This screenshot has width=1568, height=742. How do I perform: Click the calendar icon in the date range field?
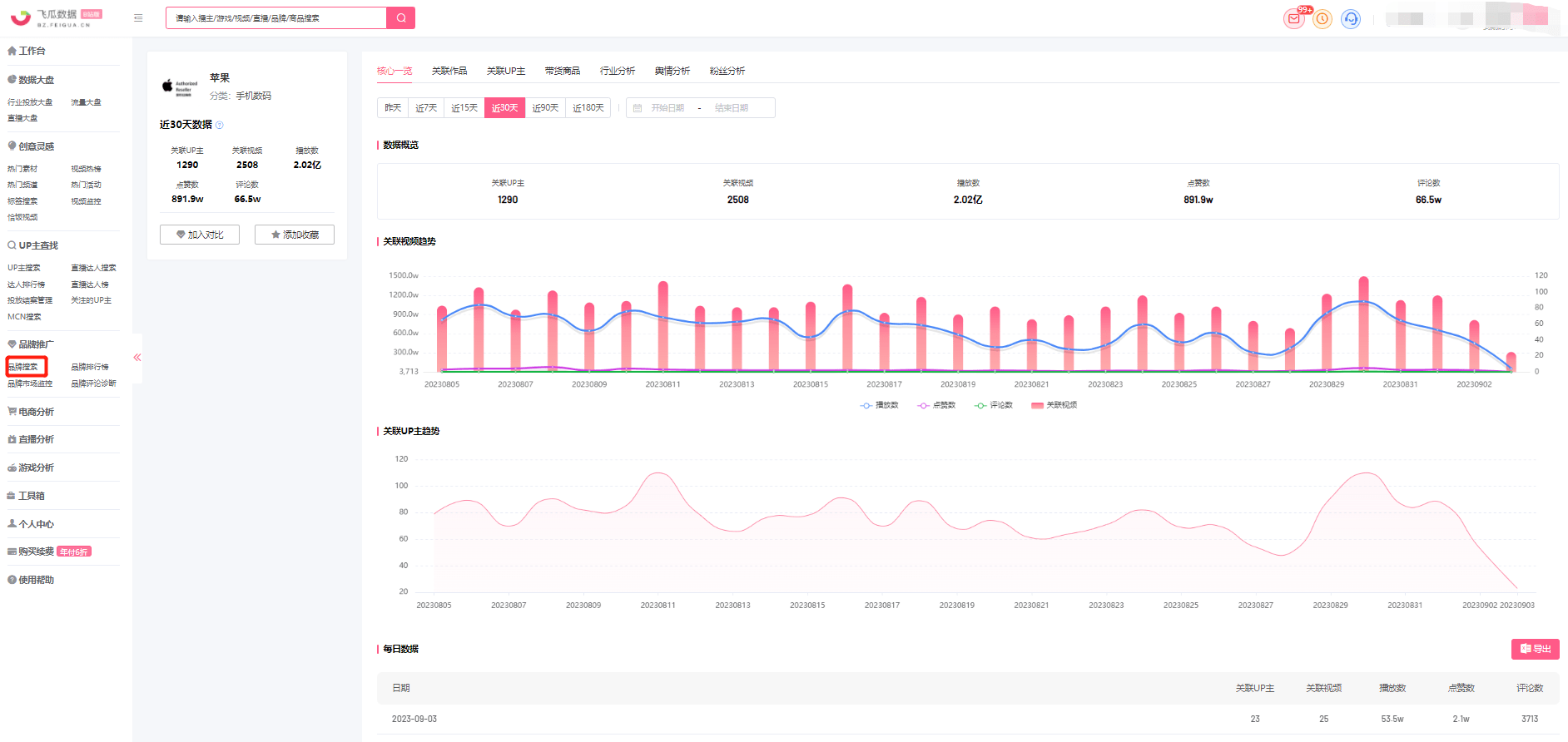point(638,108)
